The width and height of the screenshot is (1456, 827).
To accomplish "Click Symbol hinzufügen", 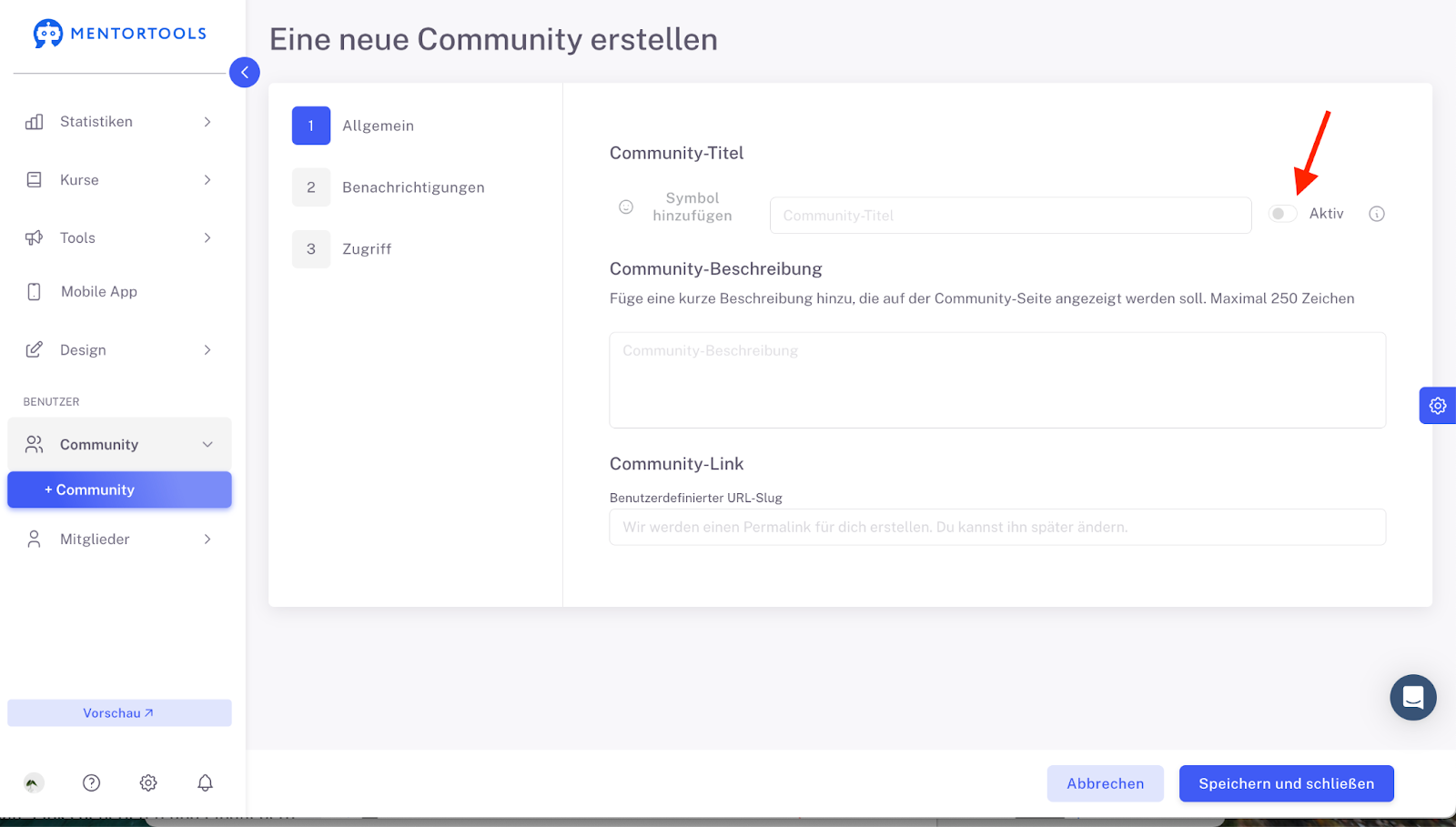I will click(693, 207).
